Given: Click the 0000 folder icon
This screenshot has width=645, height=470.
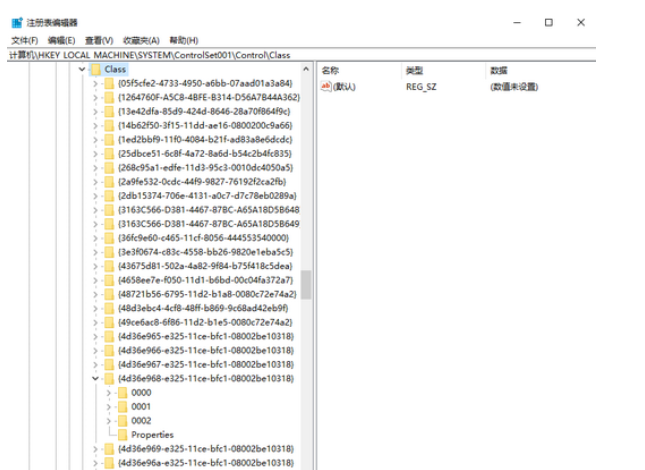Looking at the screenshot, I should [122, 392].
